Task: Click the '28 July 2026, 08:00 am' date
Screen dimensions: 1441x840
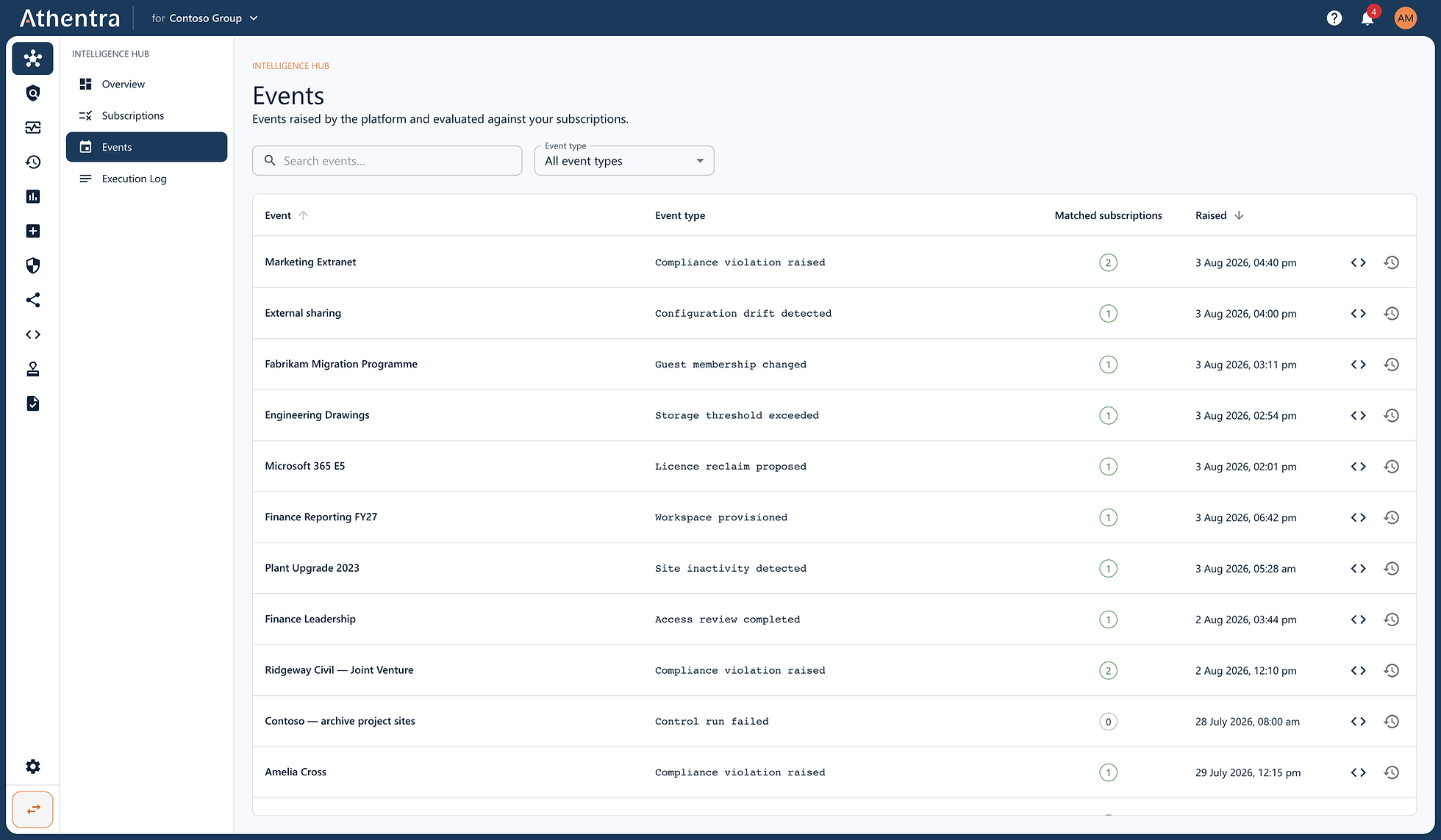Action: 1248,722
